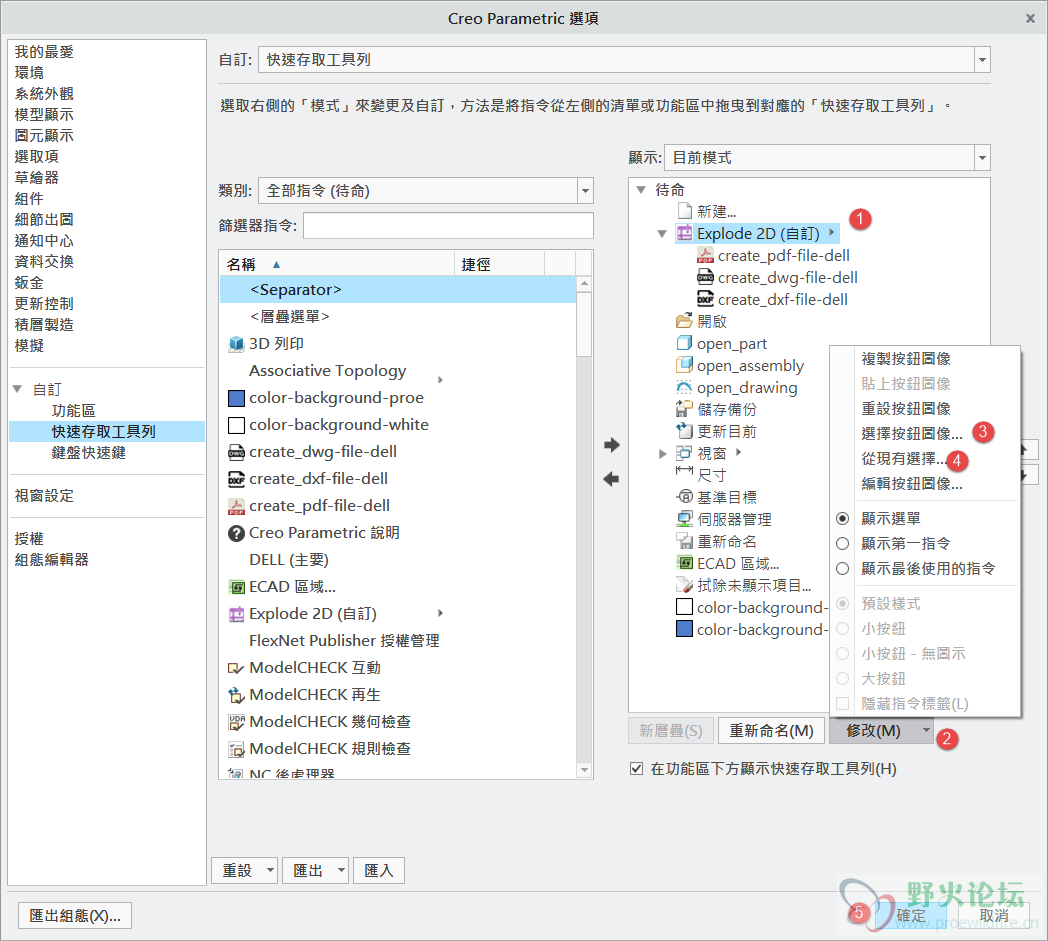Click the ModelCHECK 幾何檢查 icon
The height and width of the screenshot is (941, 1048).
point(237,722)
